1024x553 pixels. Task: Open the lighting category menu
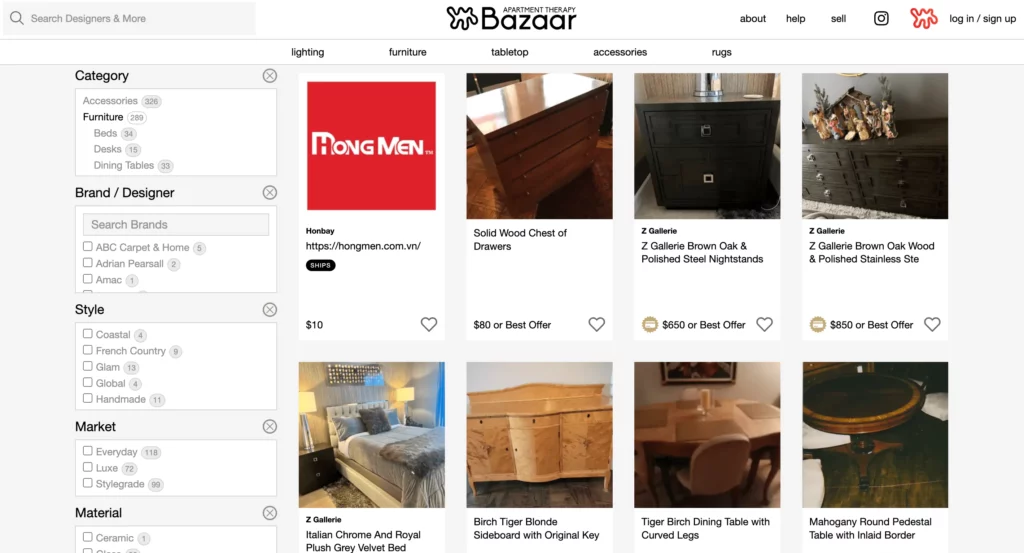click(x=308, y=52)
